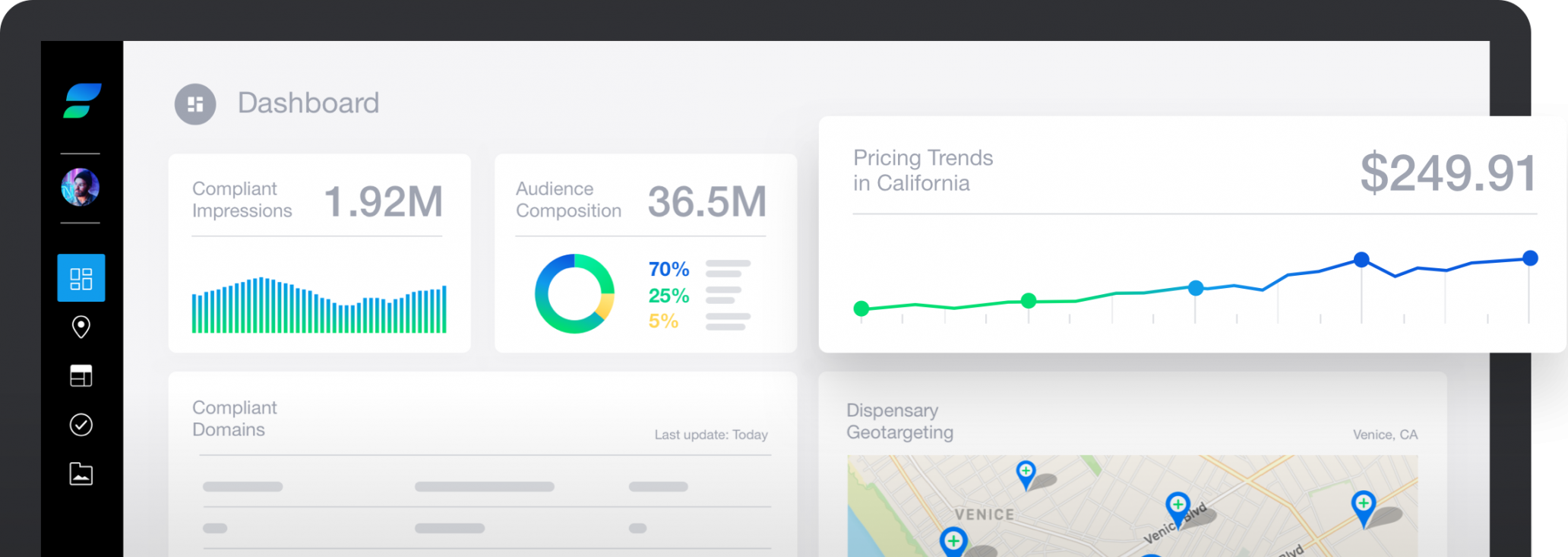
Task: Click the last blue endpoint on price line
Action: [1530, 258]
